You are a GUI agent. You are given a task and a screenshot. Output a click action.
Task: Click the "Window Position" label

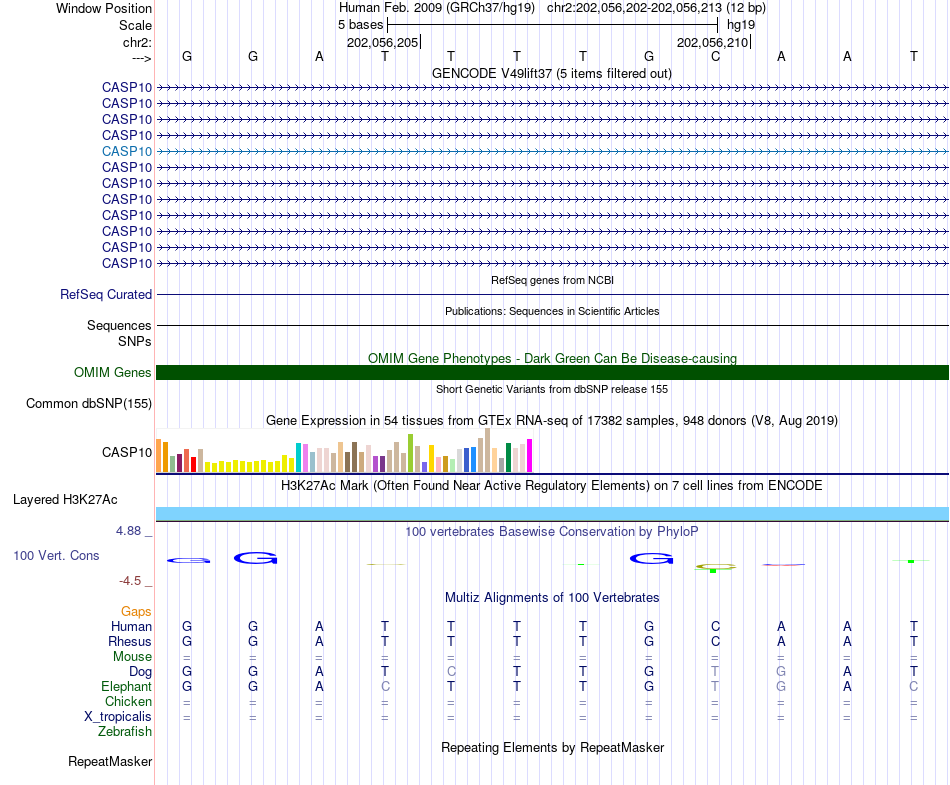[104, 8]
